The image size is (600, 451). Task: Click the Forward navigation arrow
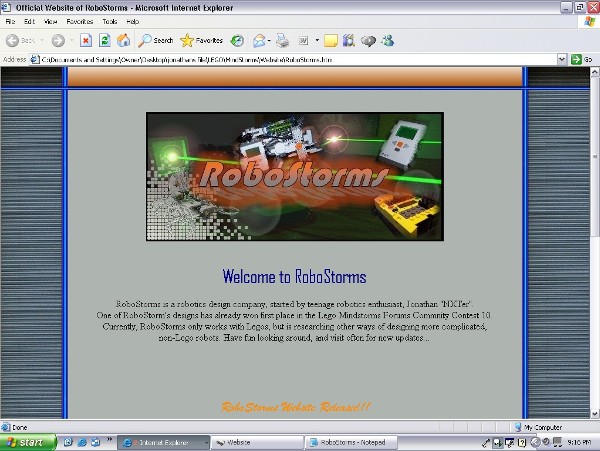coord(58,40)
